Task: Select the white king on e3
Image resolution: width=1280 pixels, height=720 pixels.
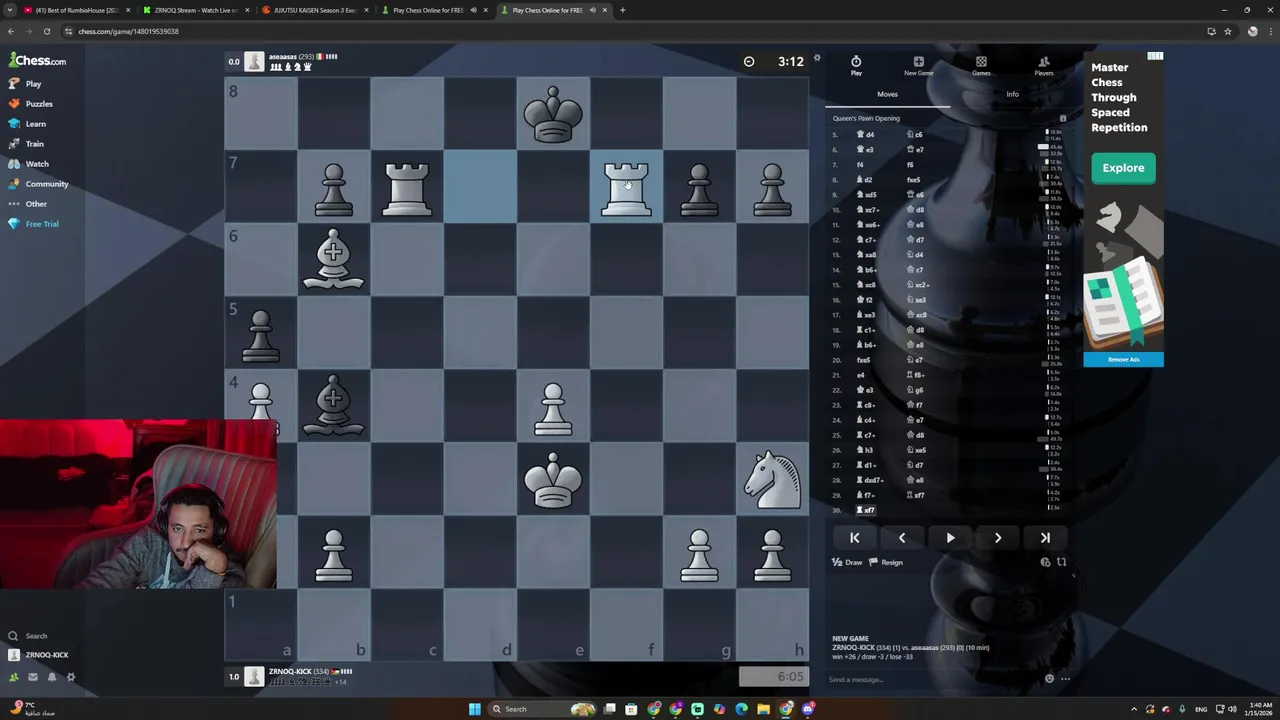Action: [x=553, y=479]
